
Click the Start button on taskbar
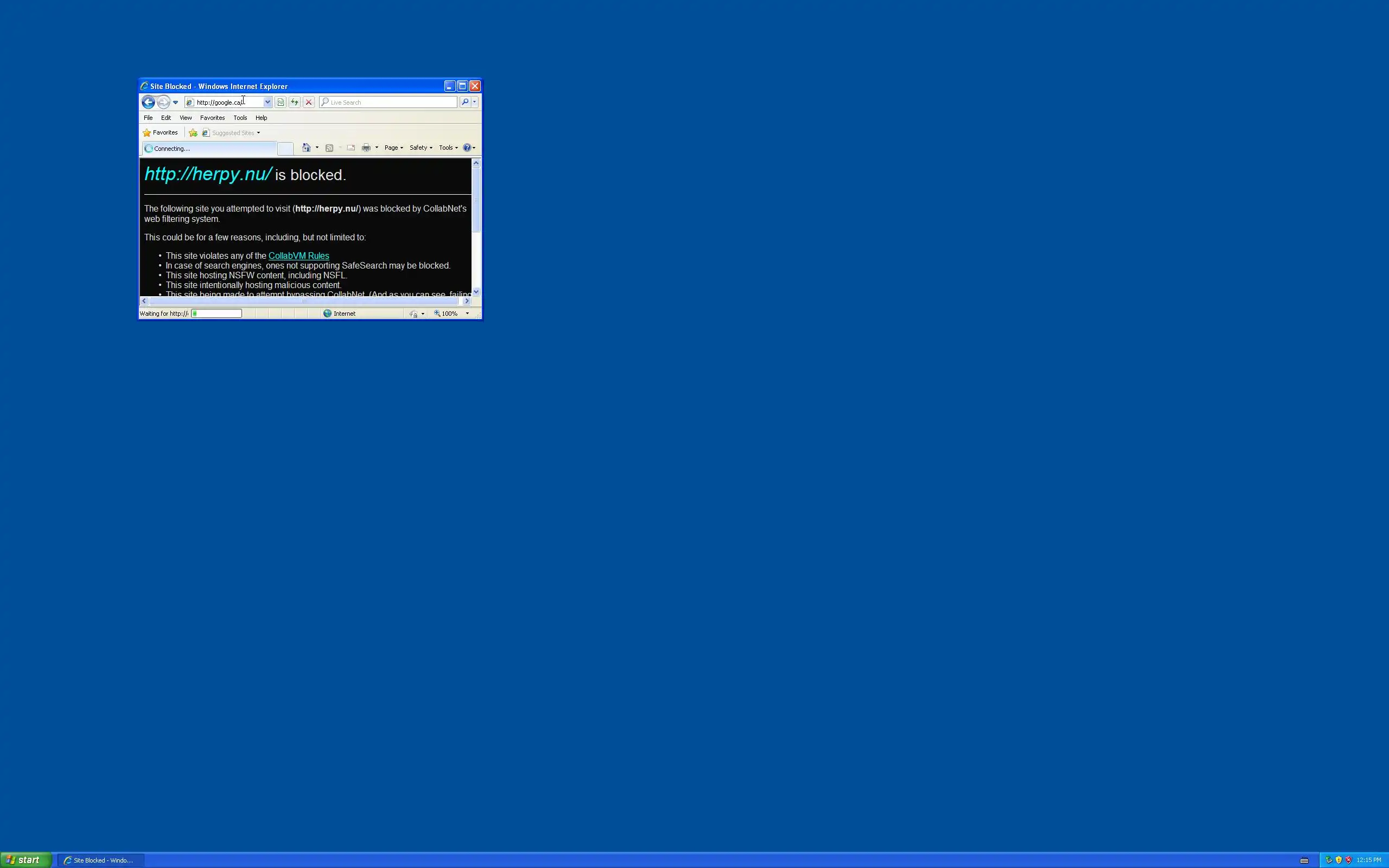(x=26, y=860)
